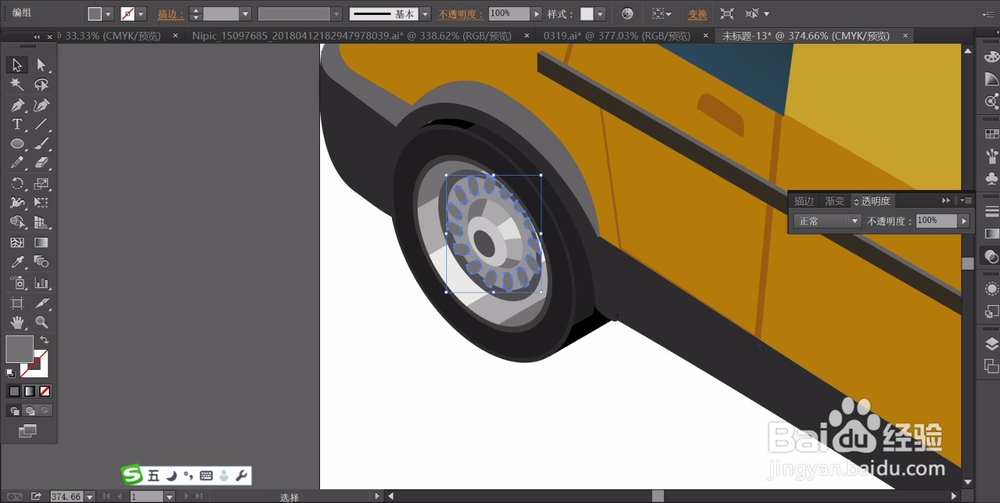Pick the Type tool

(17, 124)
